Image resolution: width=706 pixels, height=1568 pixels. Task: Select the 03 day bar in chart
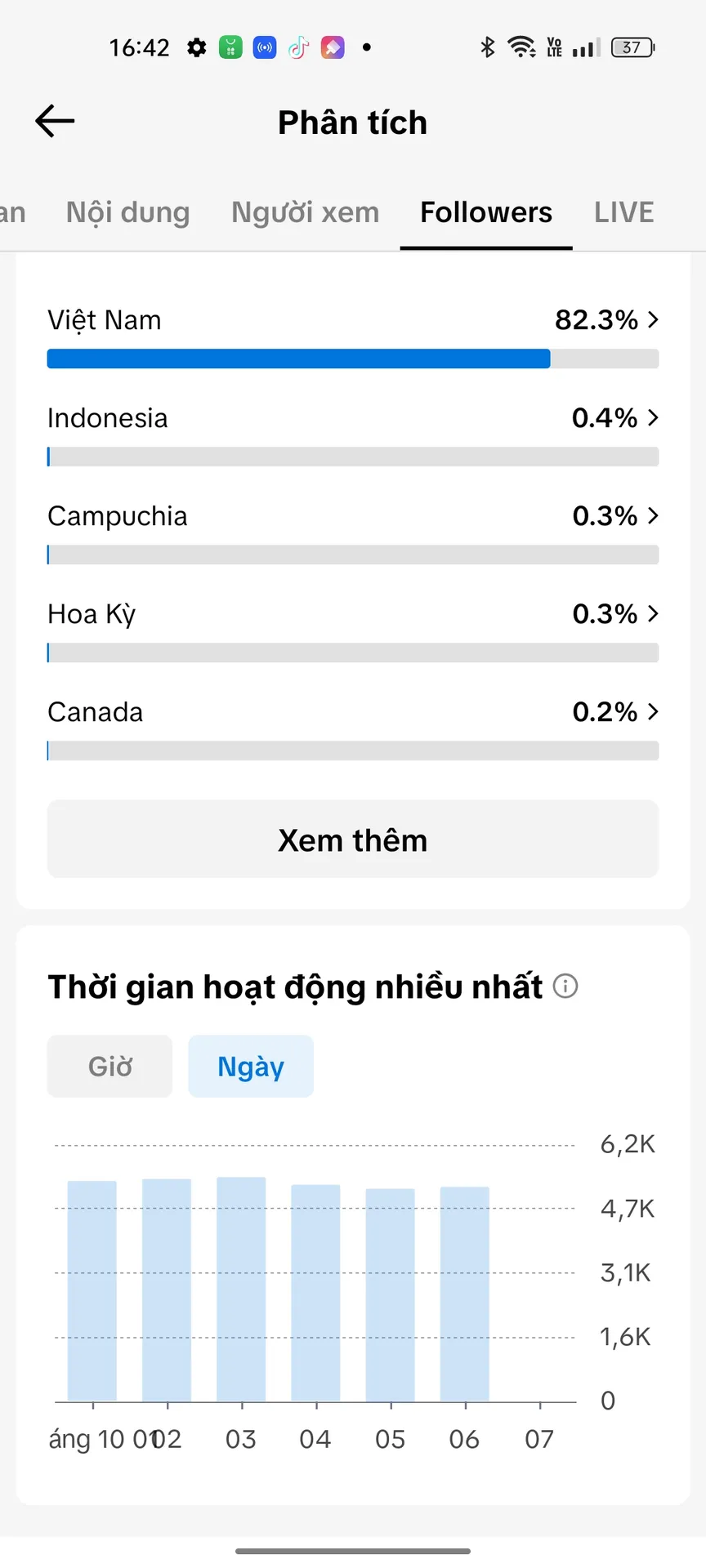241,1289
